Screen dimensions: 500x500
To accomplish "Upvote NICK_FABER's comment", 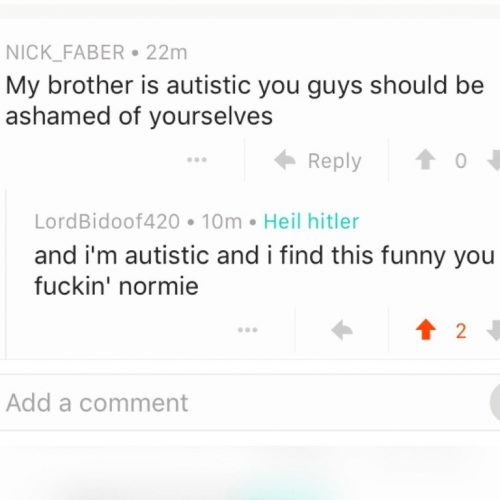I will point(425,160).
